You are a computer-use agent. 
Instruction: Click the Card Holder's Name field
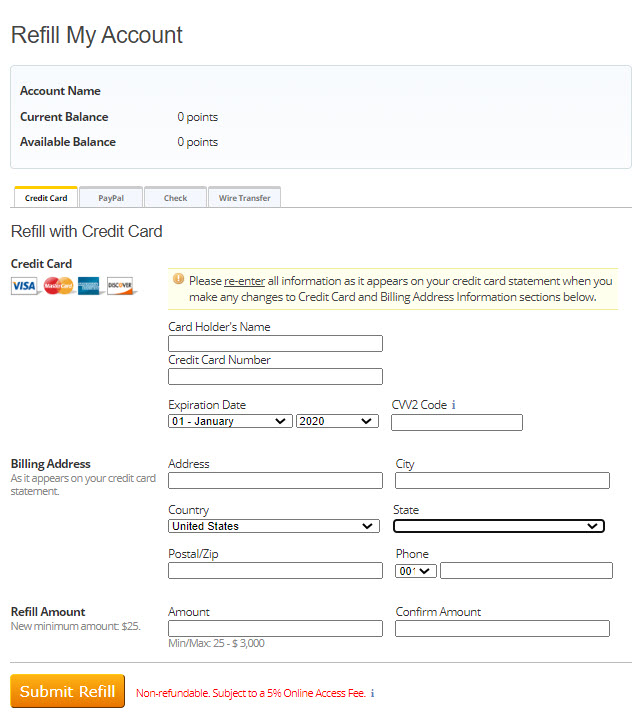click(x=275, y=343)
